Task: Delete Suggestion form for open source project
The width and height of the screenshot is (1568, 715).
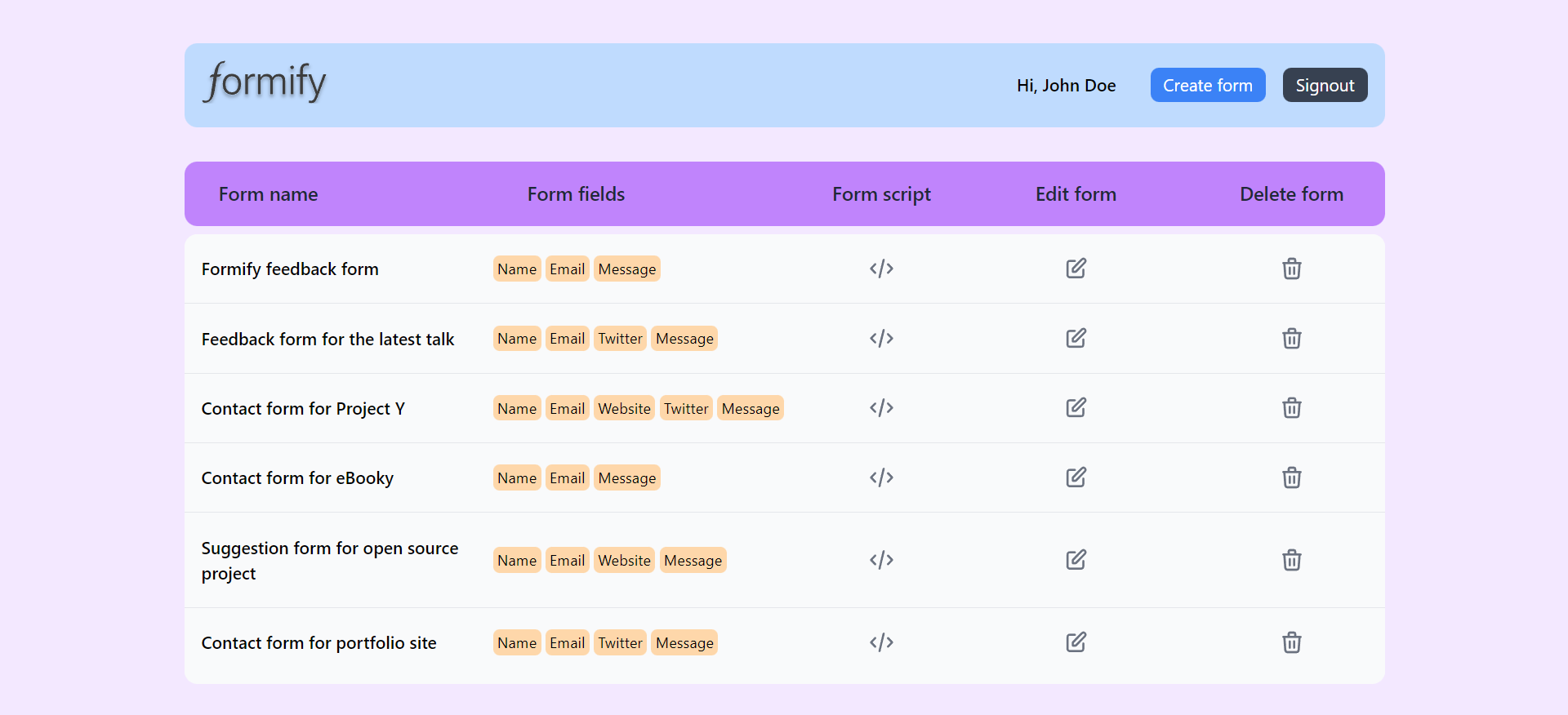Action: pos(1291,560)
